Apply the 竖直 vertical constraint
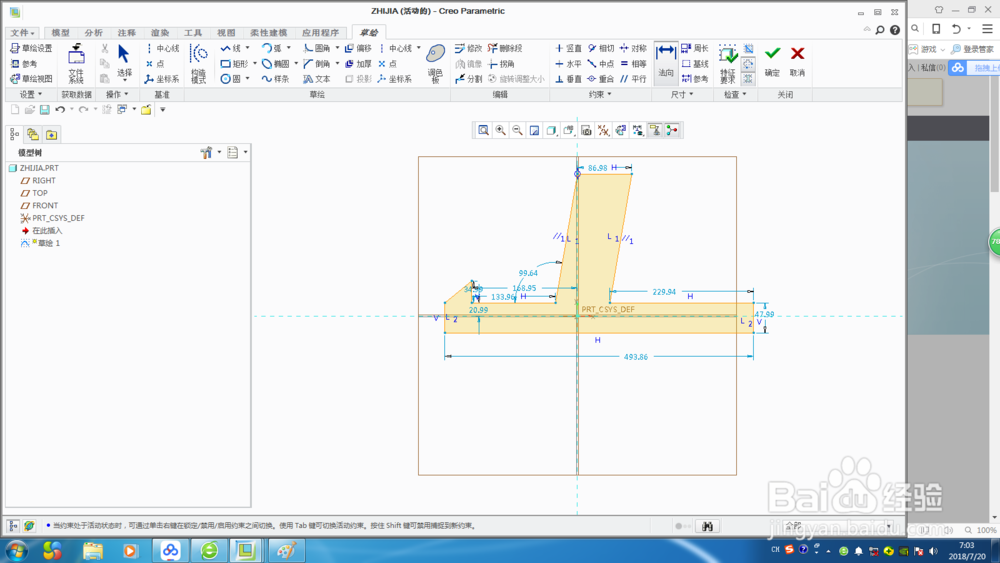The image size is (1000, 563). coord(568,48)
